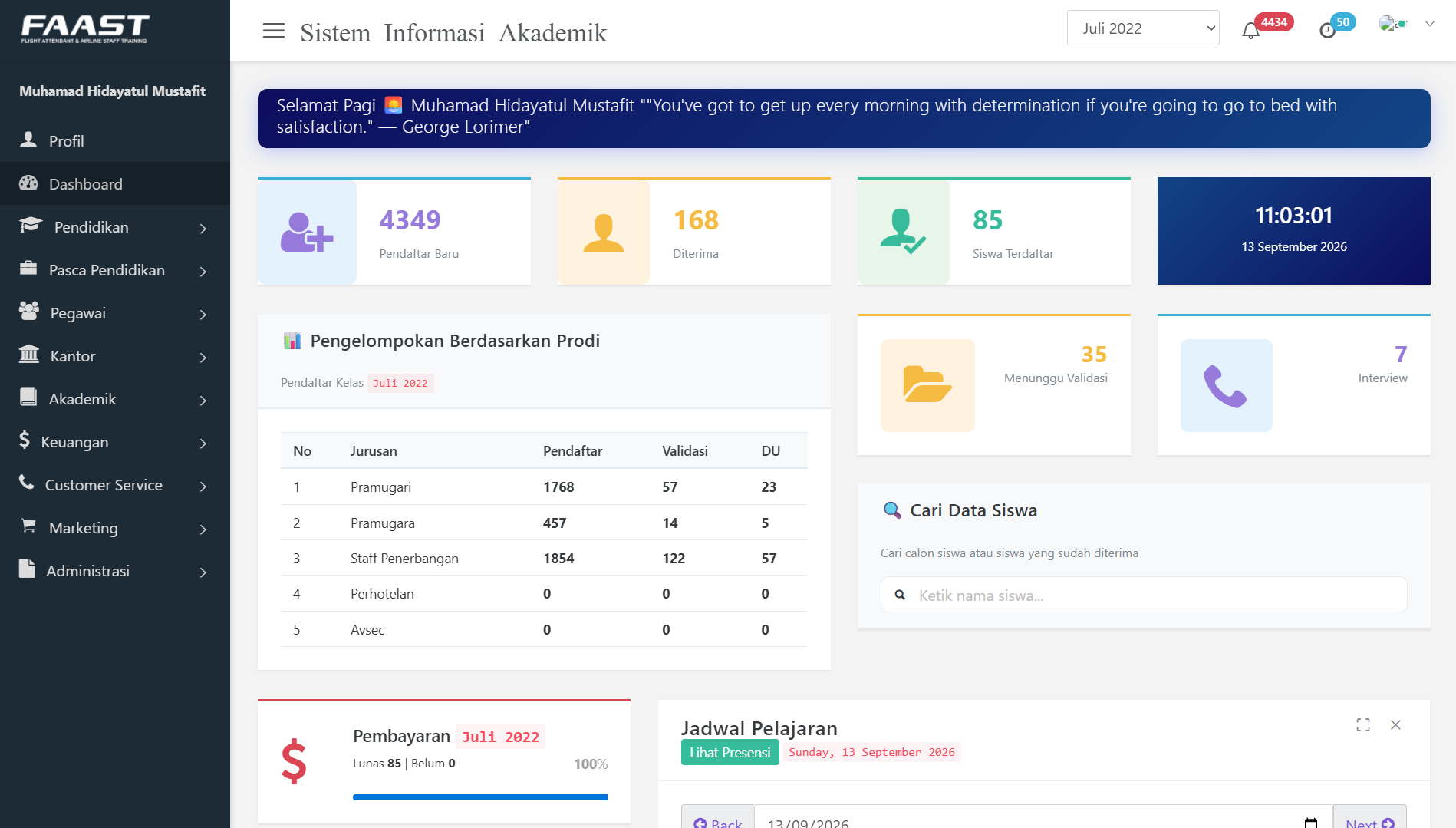The width and height of the screenshot is (1456, 828).
Task: Click the FAAST logo
Action: point(84,29)
